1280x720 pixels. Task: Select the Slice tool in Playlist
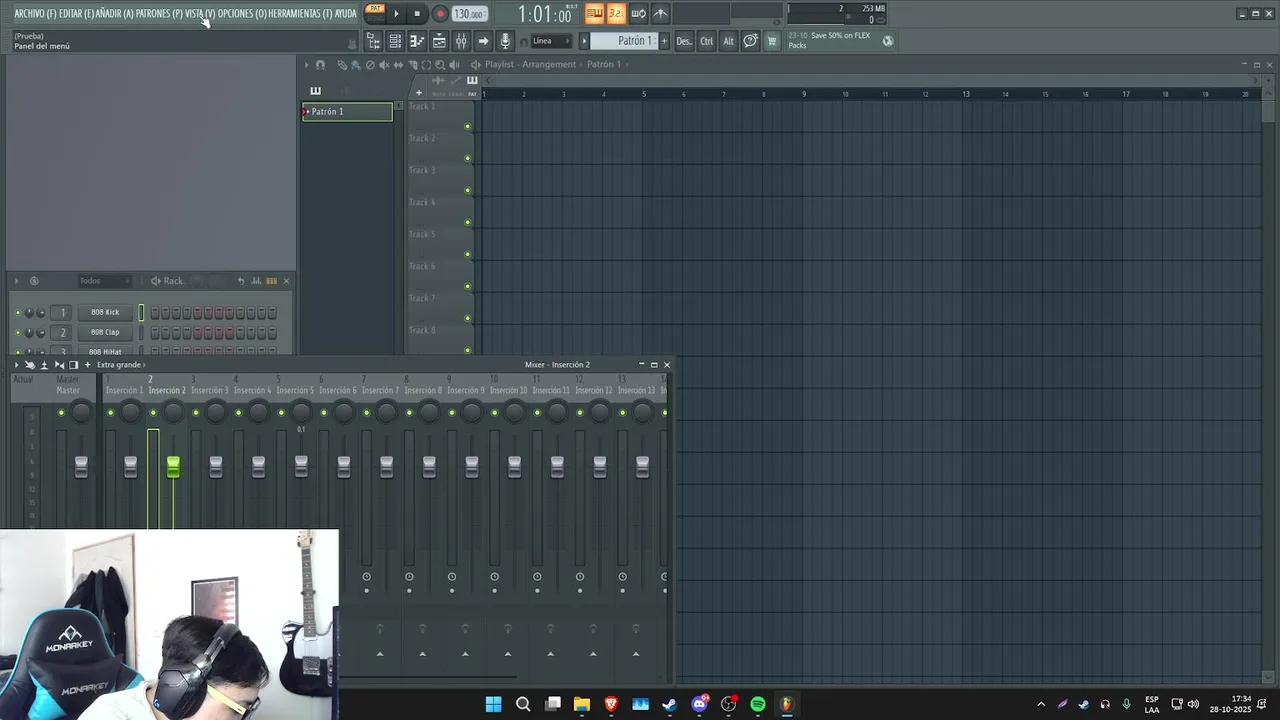click(x=413, y=65)
